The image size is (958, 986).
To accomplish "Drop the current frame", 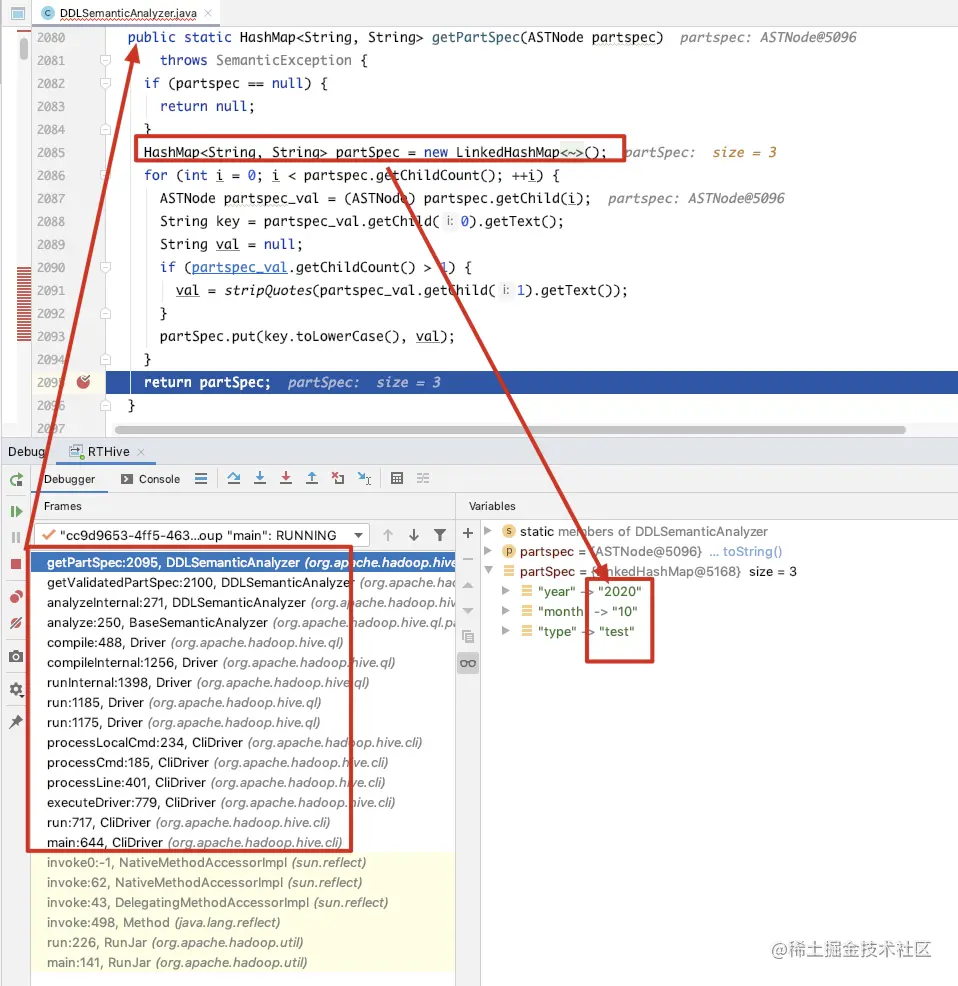I will coord(338,479).
